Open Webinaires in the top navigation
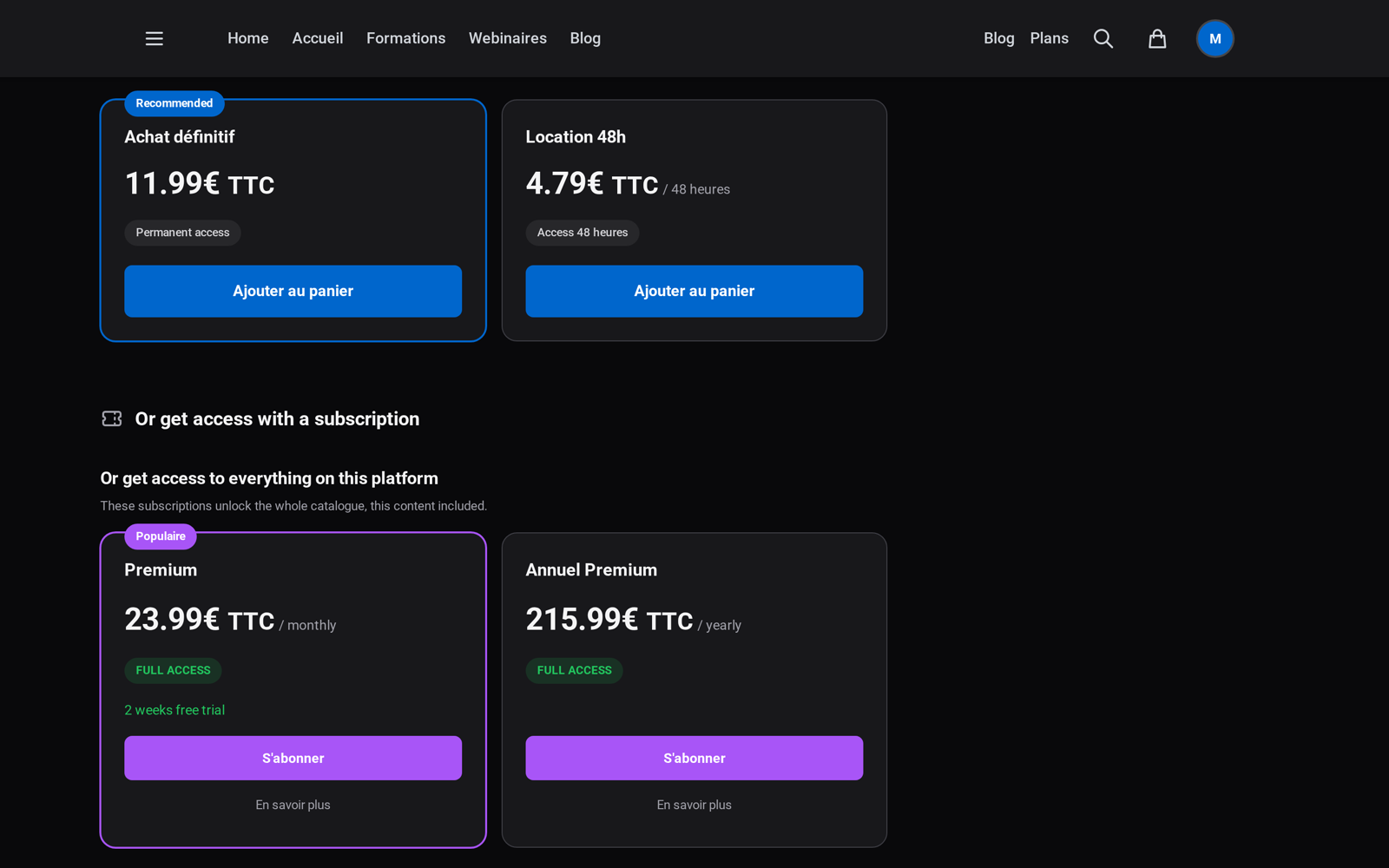Screen dimensions: 1389x868 (x=508, y=38)
